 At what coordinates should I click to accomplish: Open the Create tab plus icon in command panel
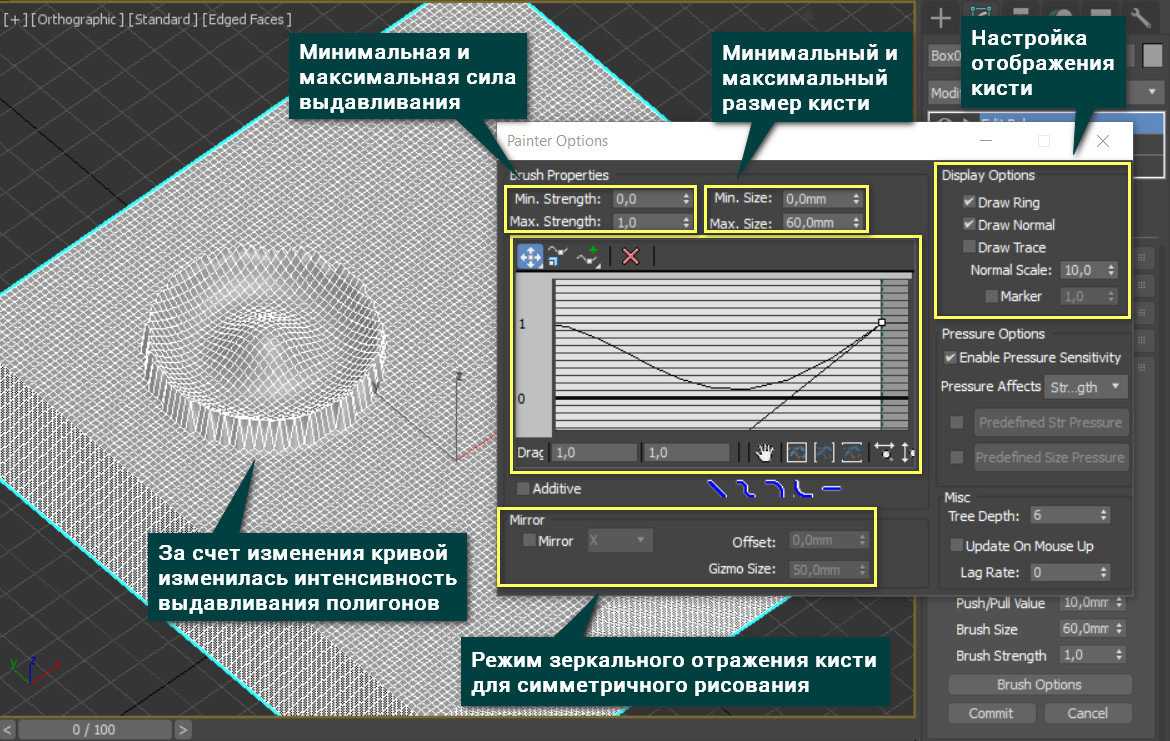(940, 18)
